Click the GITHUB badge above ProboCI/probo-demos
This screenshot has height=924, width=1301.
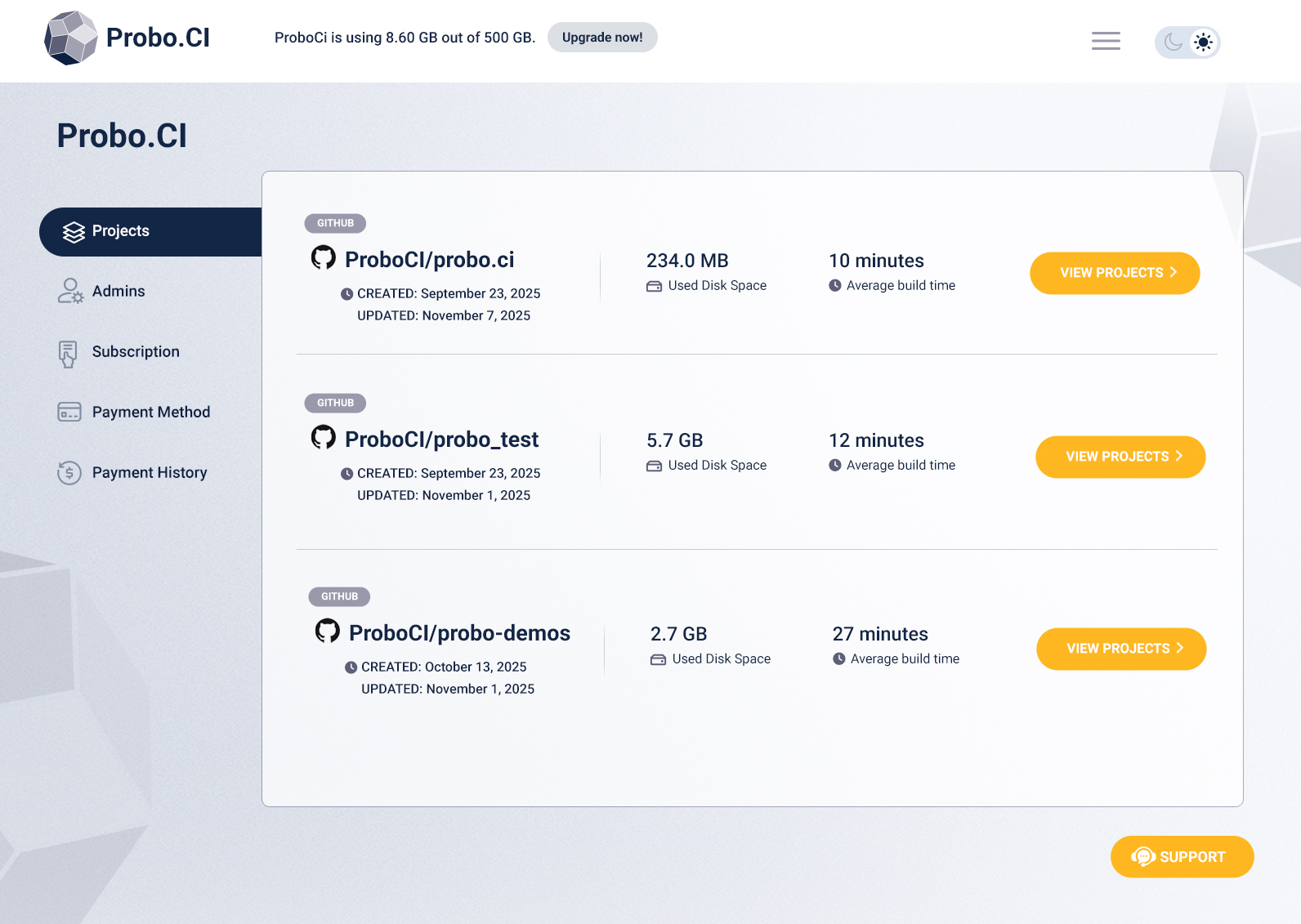click(x=339, y=596)
